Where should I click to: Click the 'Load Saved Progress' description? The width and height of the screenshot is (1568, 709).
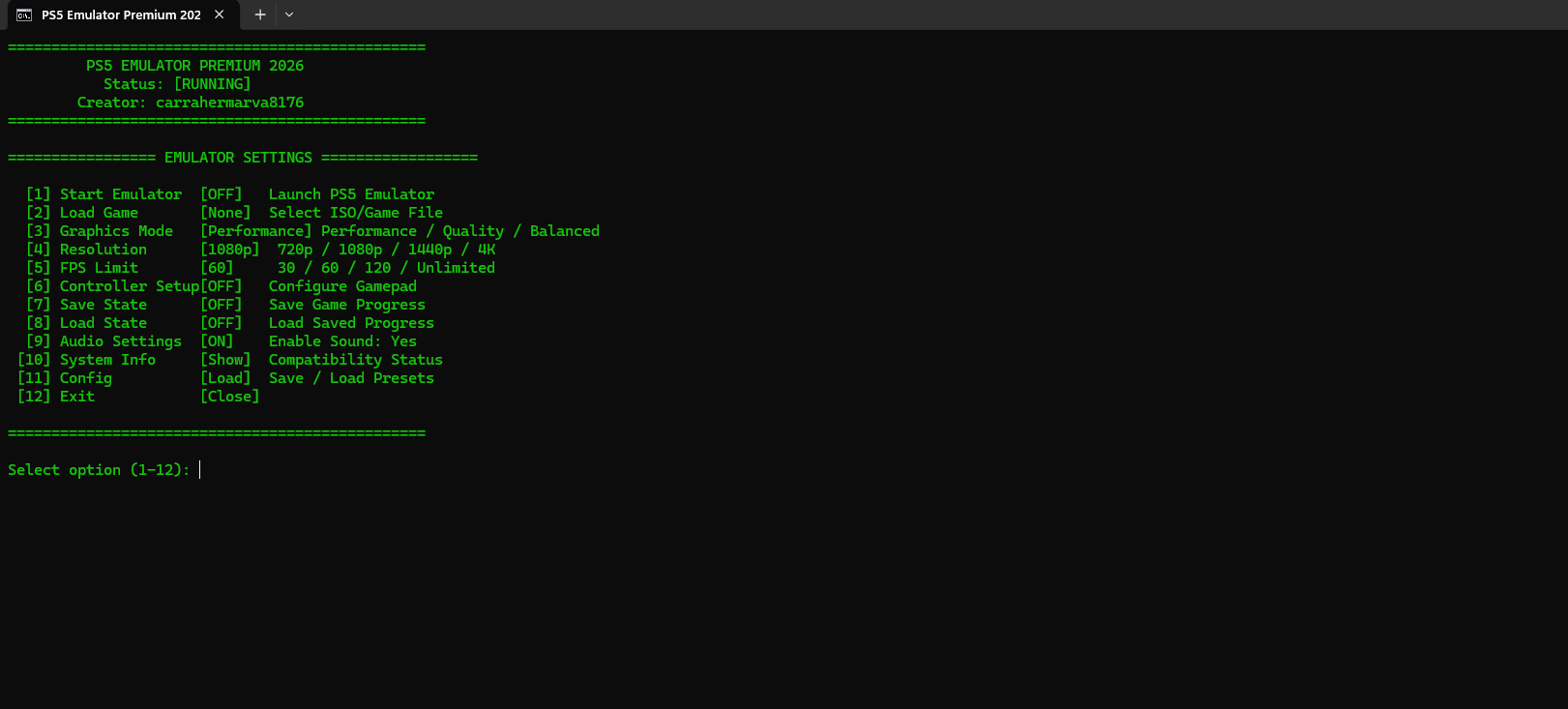(352, 323)
